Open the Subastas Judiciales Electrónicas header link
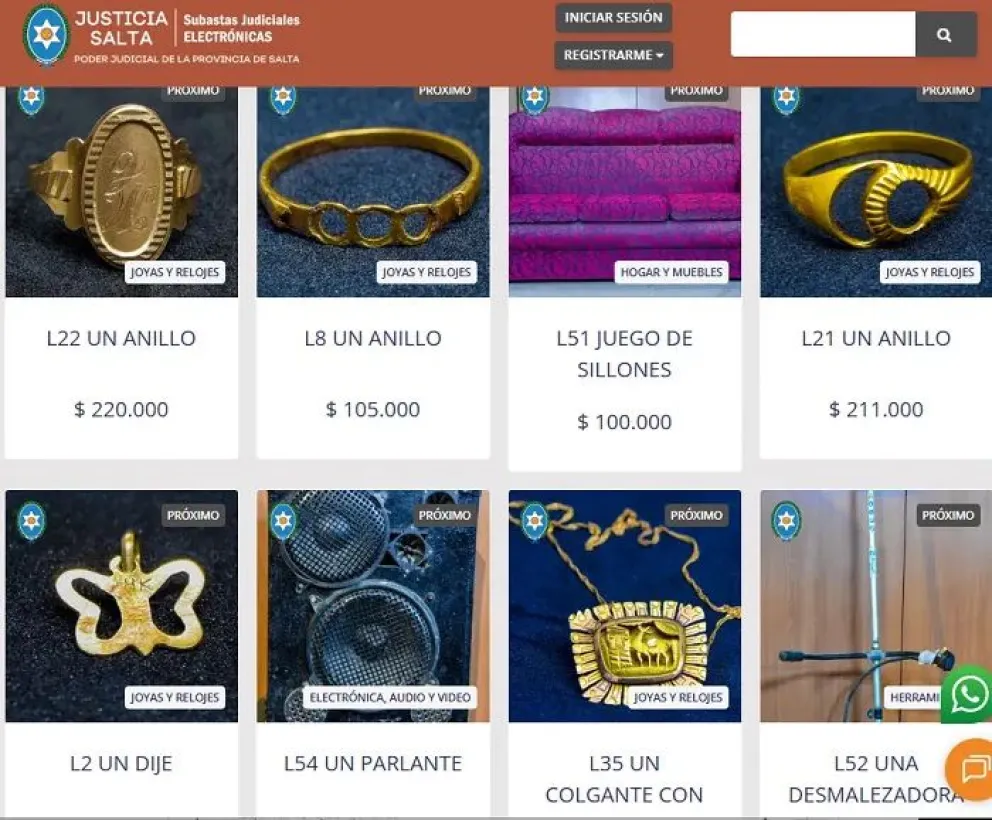Viewport: 992px width, 820px height. pos(242,28)
